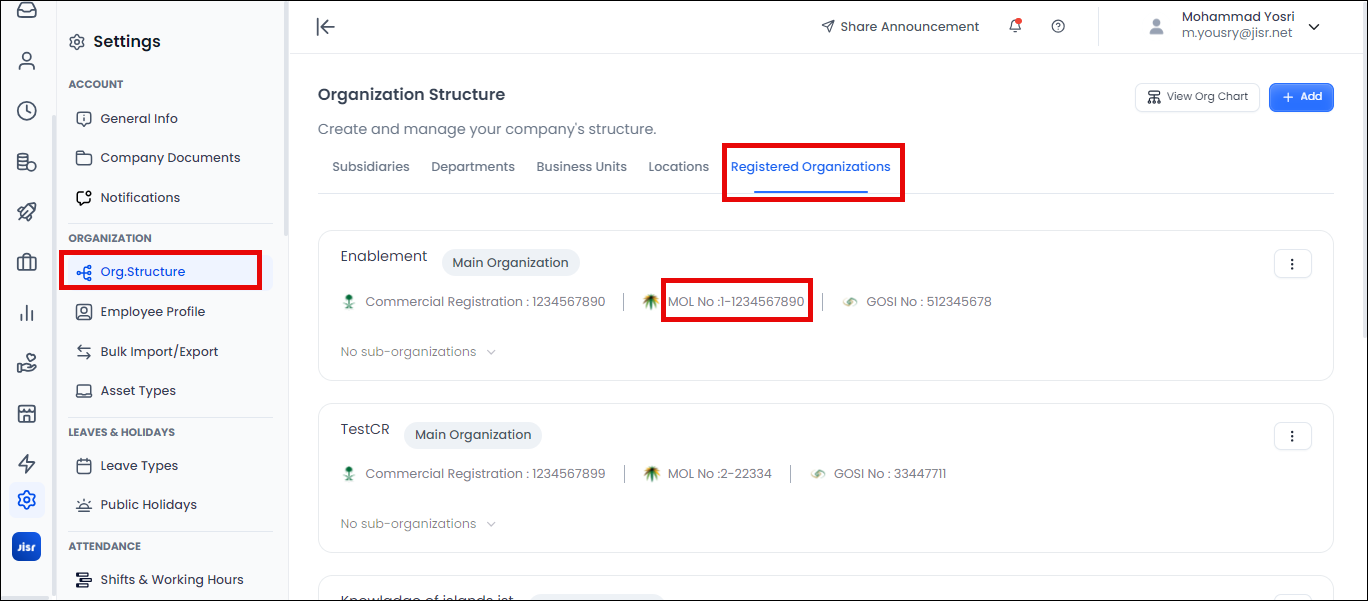Click the blue Add button
This screenshot has height=601, width=1368.
pos(1301,97)
